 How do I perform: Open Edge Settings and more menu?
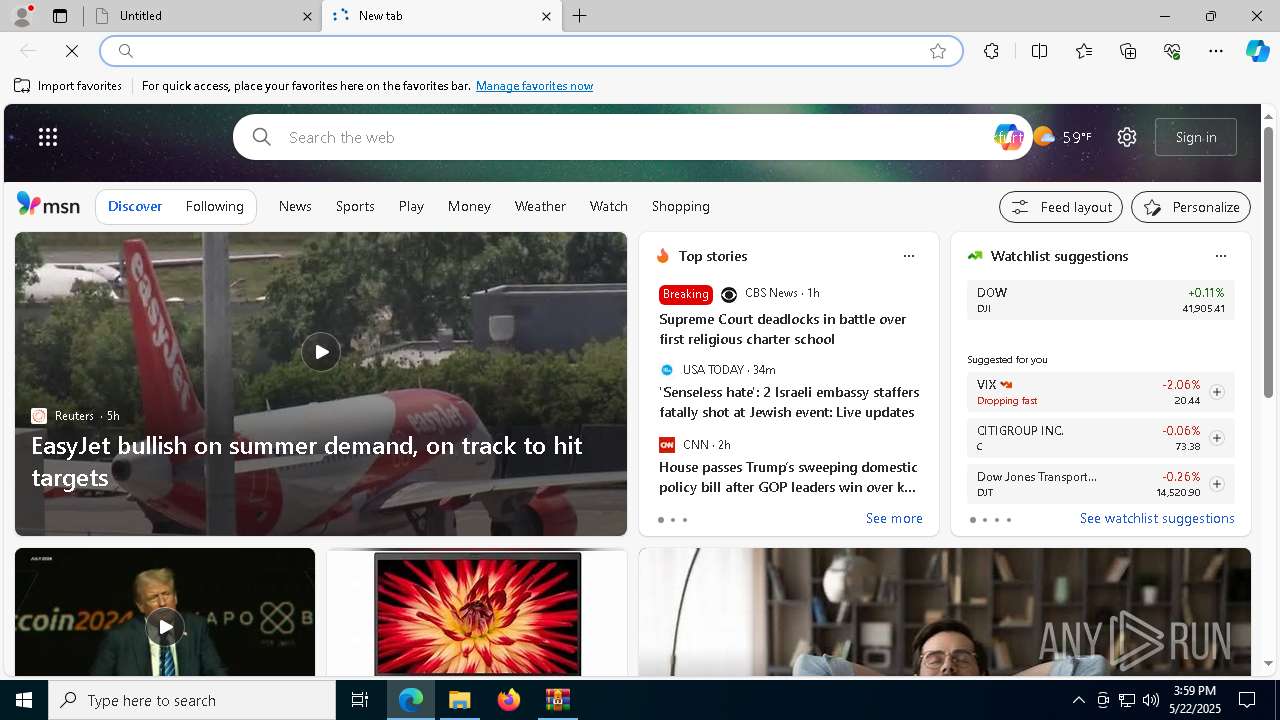1216,51
